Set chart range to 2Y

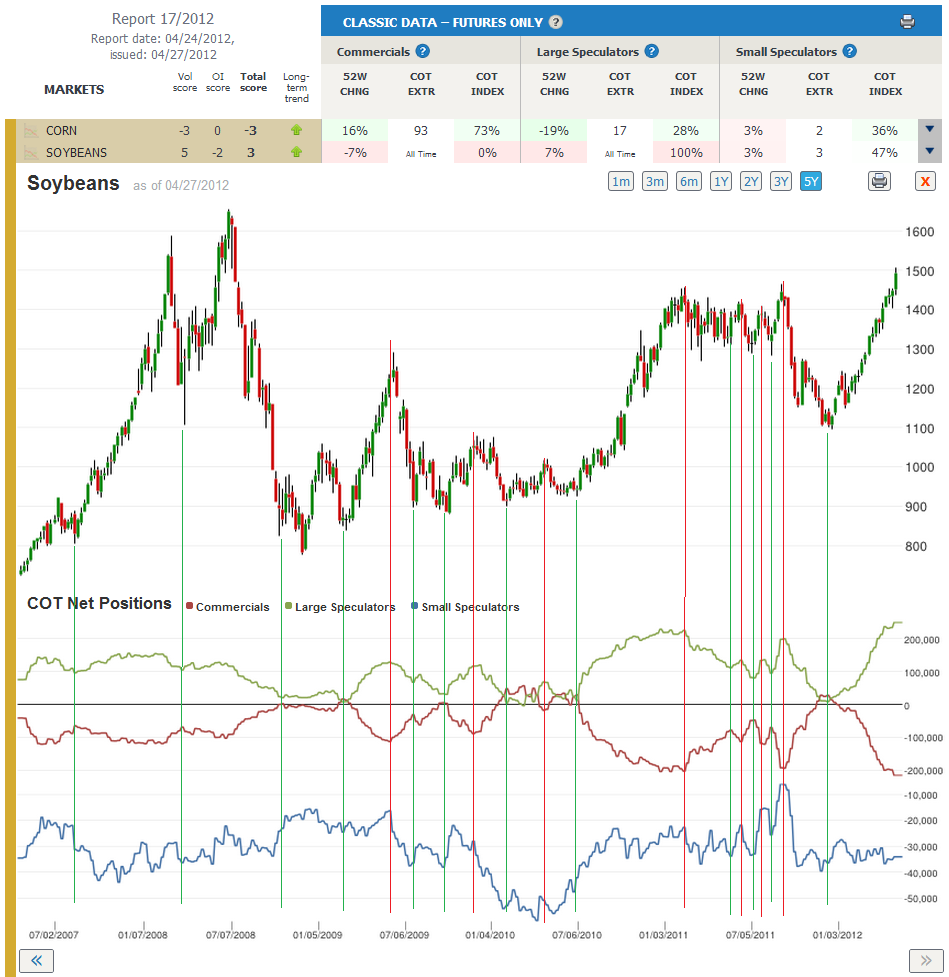click(751, 181)
